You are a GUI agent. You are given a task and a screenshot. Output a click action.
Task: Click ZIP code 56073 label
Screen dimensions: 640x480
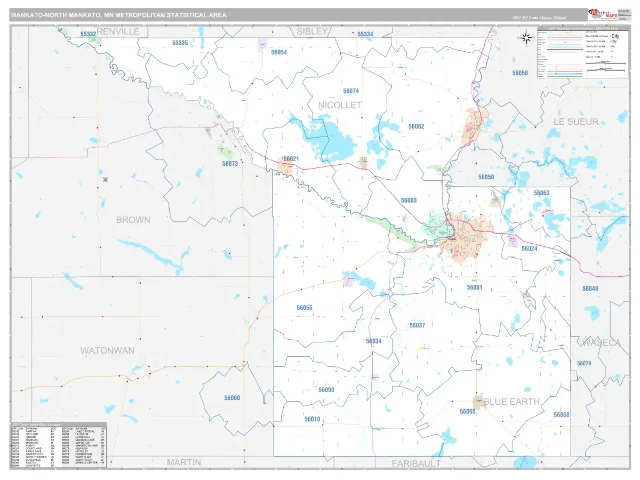pos(230,163)
